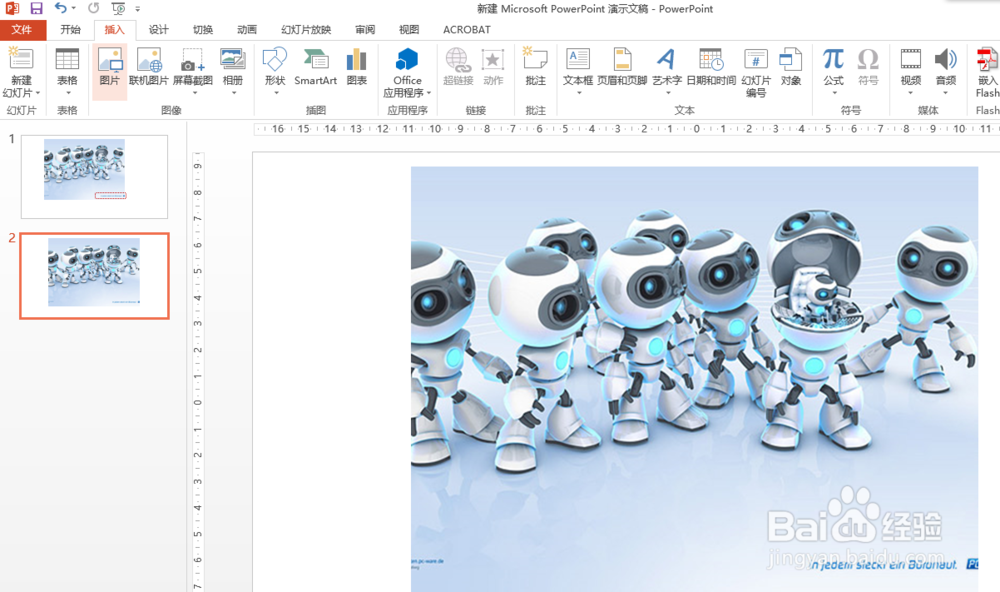Screen dimensions: 1000x592
Task: Click the Text Box (文本框) icon
Action: [578, 59]
